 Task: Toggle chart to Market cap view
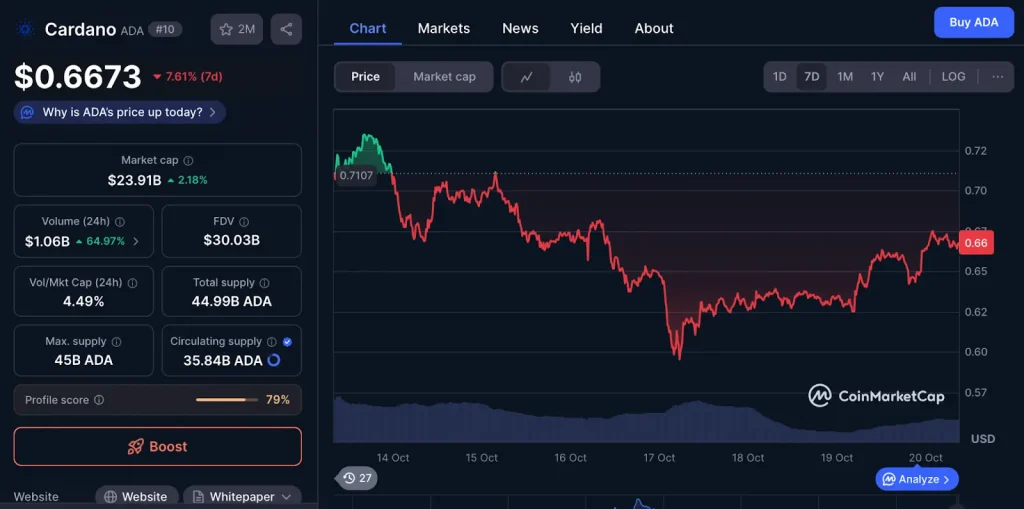coord(444,77)
